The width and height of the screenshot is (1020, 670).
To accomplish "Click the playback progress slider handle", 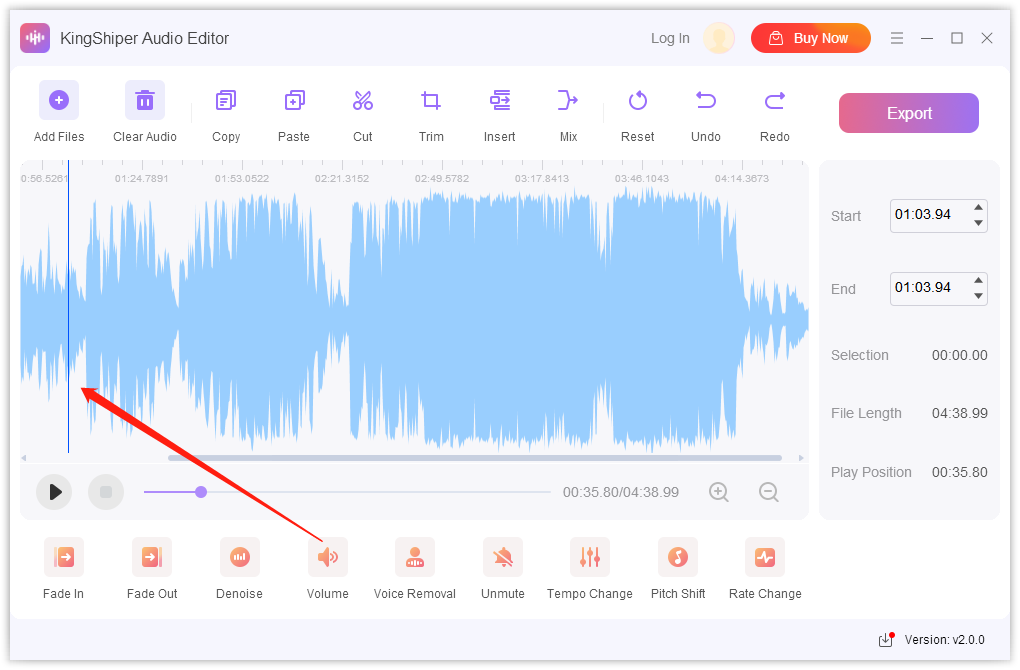I will click(x=201, y=492).
